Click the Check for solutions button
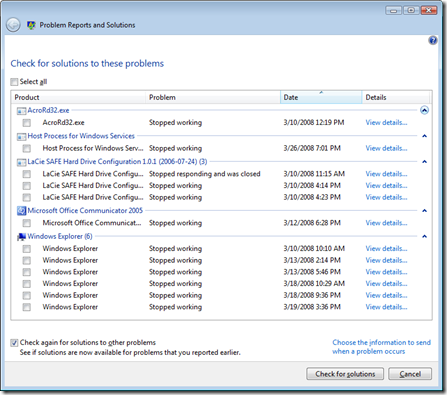The height and width of the screenshot is (395, 447). [345, 374]
